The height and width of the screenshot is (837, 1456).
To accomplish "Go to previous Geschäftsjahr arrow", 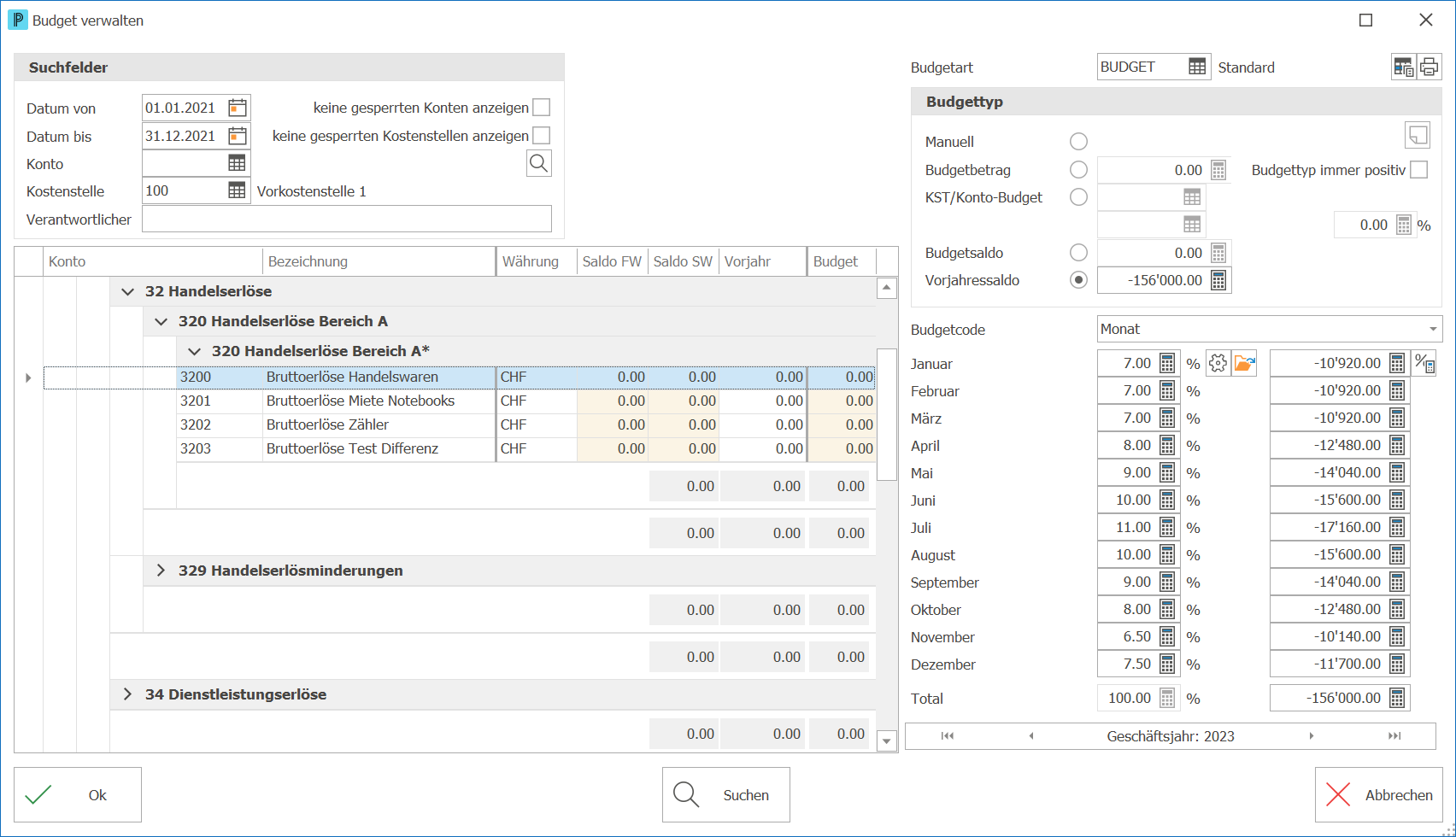I will coord(1031,736).
